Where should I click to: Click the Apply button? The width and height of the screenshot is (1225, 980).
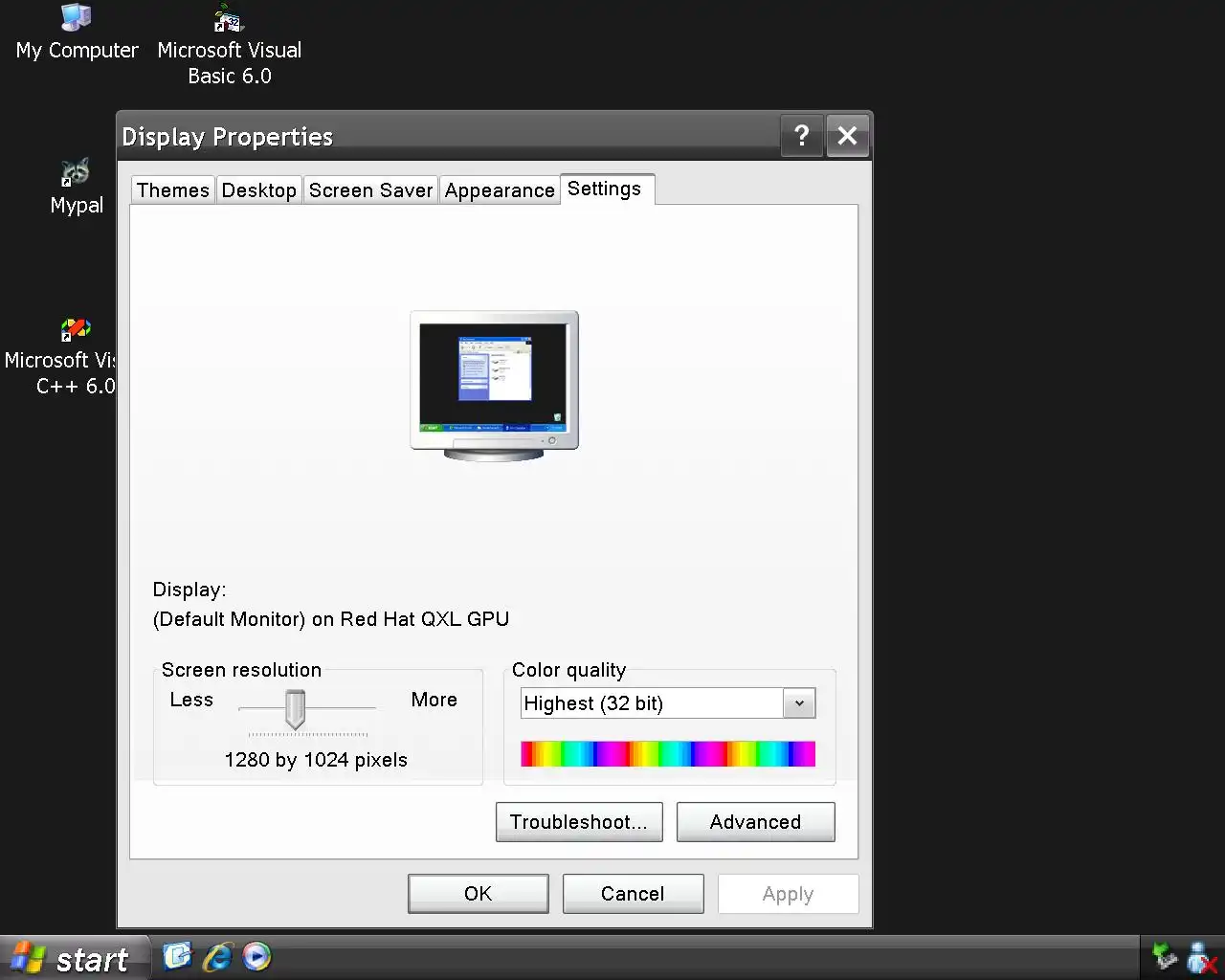tap(789, 894)
